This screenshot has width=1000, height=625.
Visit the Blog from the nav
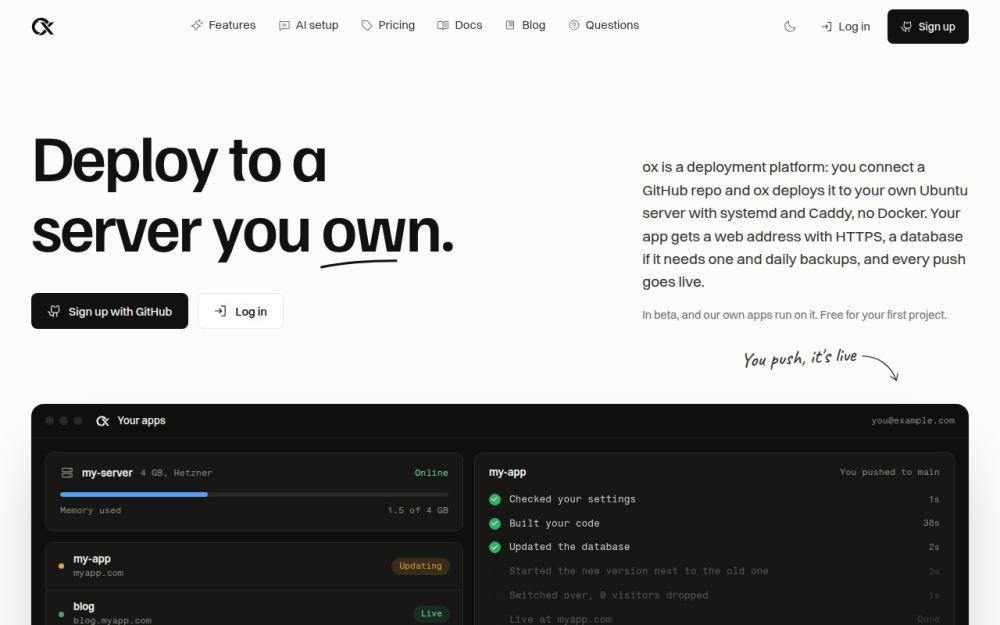coord(526,25)
